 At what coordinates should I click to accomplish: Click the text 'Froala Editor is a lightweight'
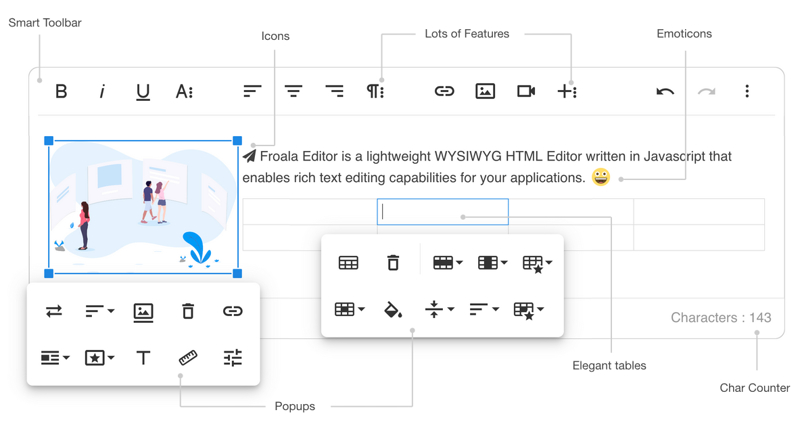click(345, 156)
